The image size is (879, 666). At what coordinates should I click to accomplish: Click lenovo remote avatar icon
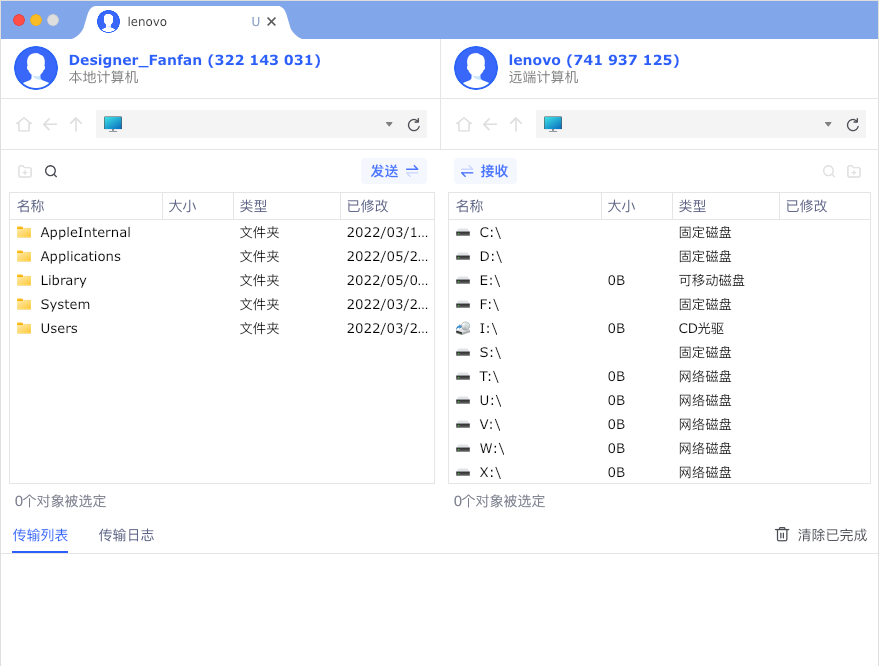(x=476, y=68)
